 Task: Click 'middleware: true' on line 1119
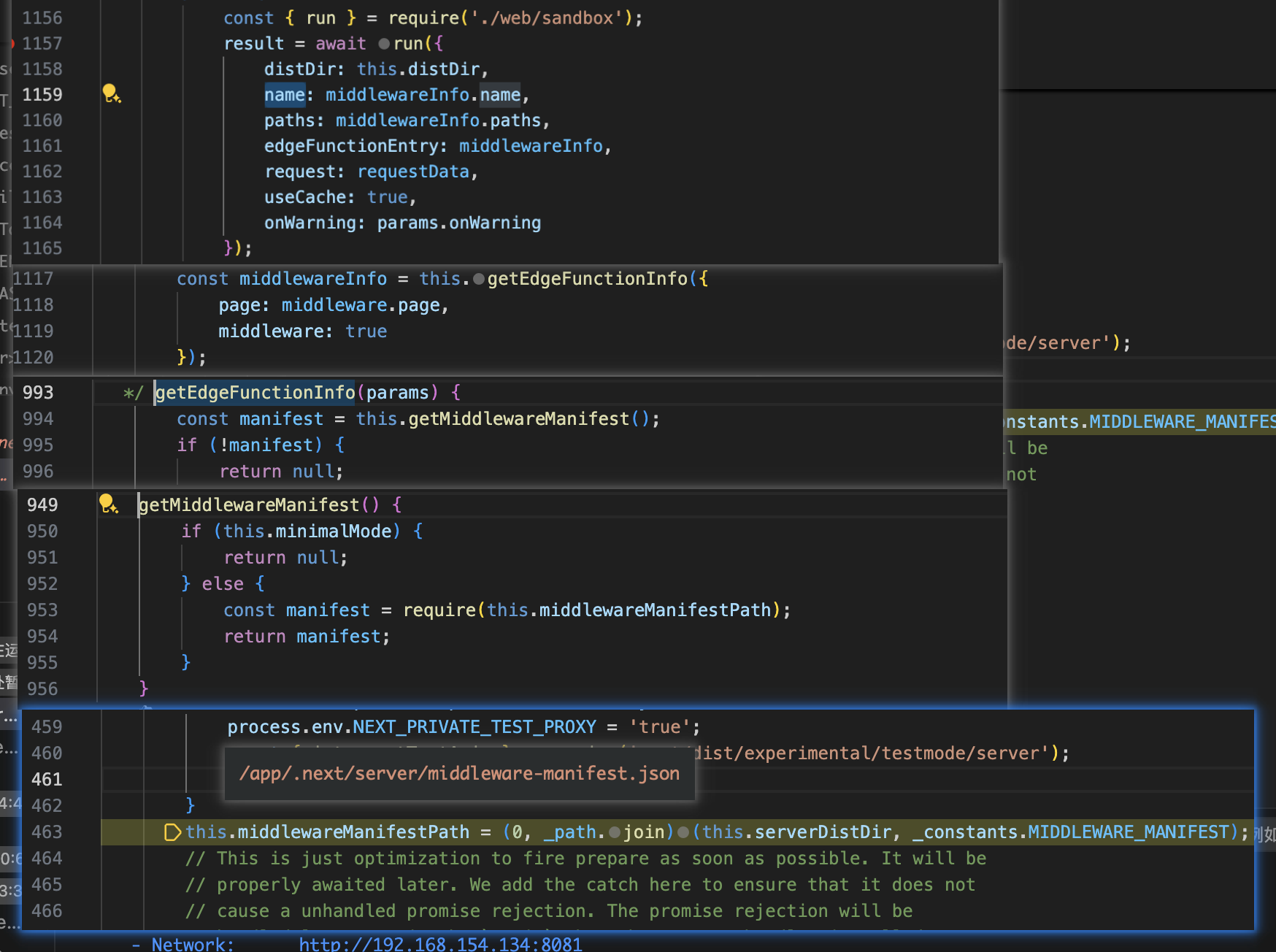tap(303, 331)
